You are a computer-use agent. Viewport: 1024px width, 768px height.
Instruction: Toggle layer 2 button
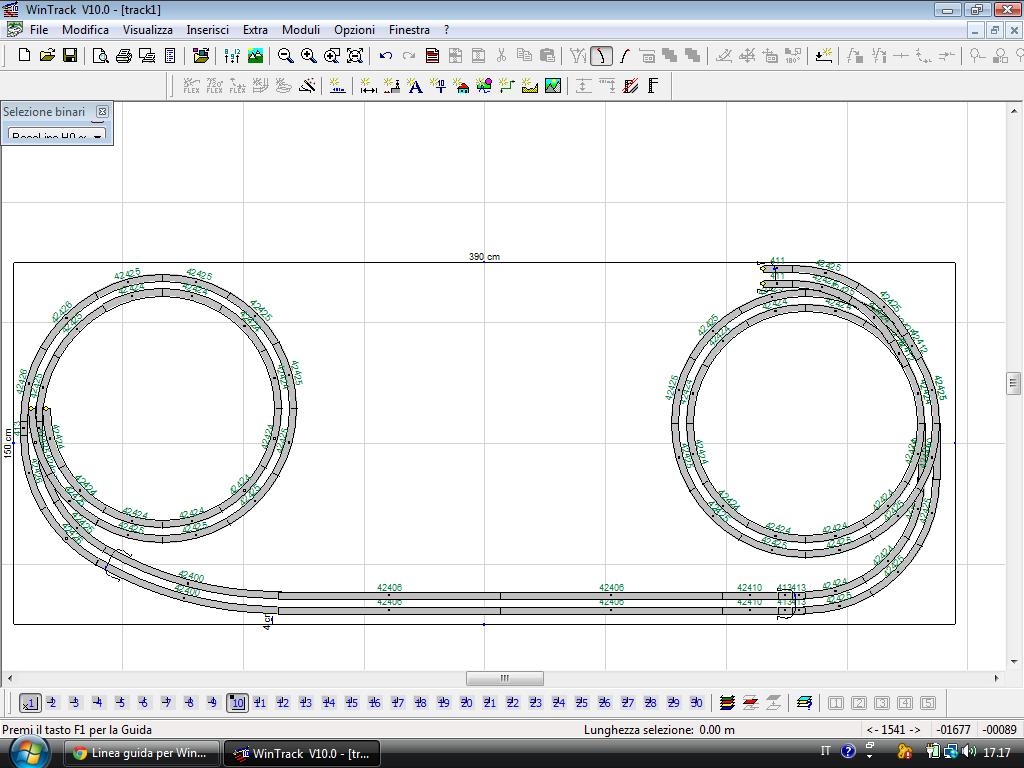[x=52, y=703]
